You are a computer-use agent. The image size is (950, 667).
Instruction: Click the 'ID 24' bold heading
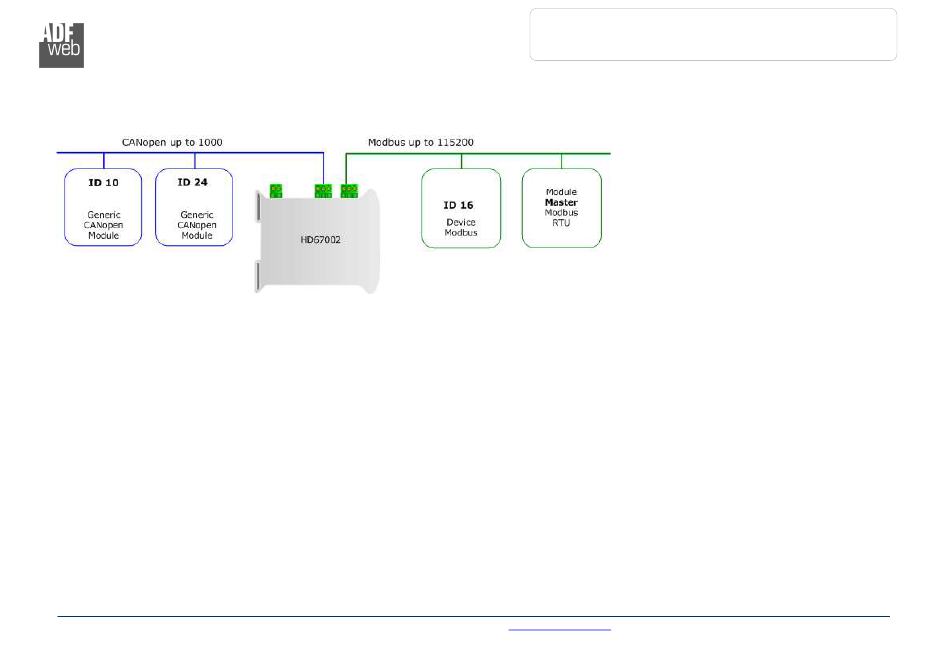(x=193, y=183)
